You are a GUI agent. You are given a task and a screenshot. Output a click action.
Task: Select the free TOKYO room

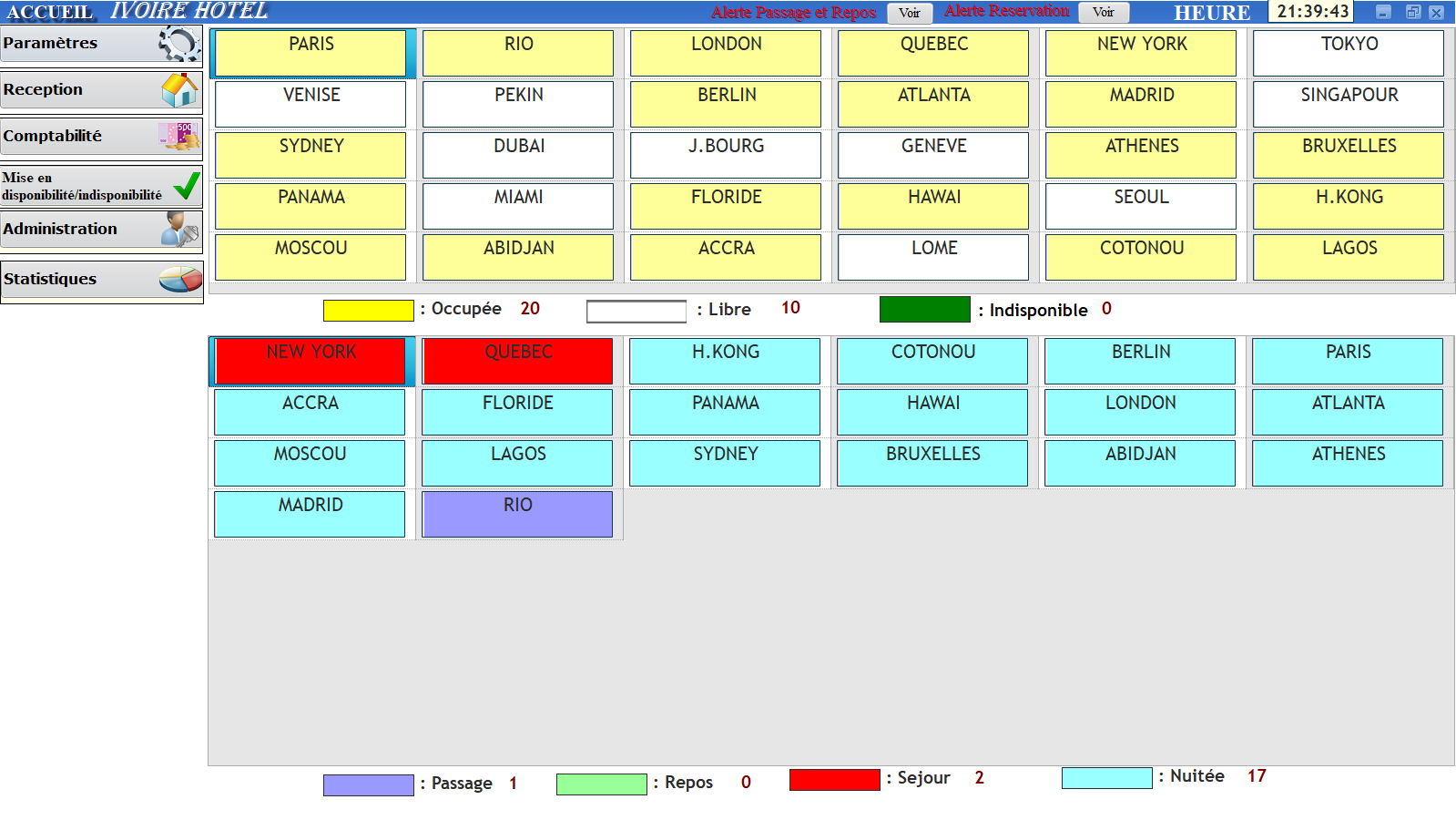1349,54
